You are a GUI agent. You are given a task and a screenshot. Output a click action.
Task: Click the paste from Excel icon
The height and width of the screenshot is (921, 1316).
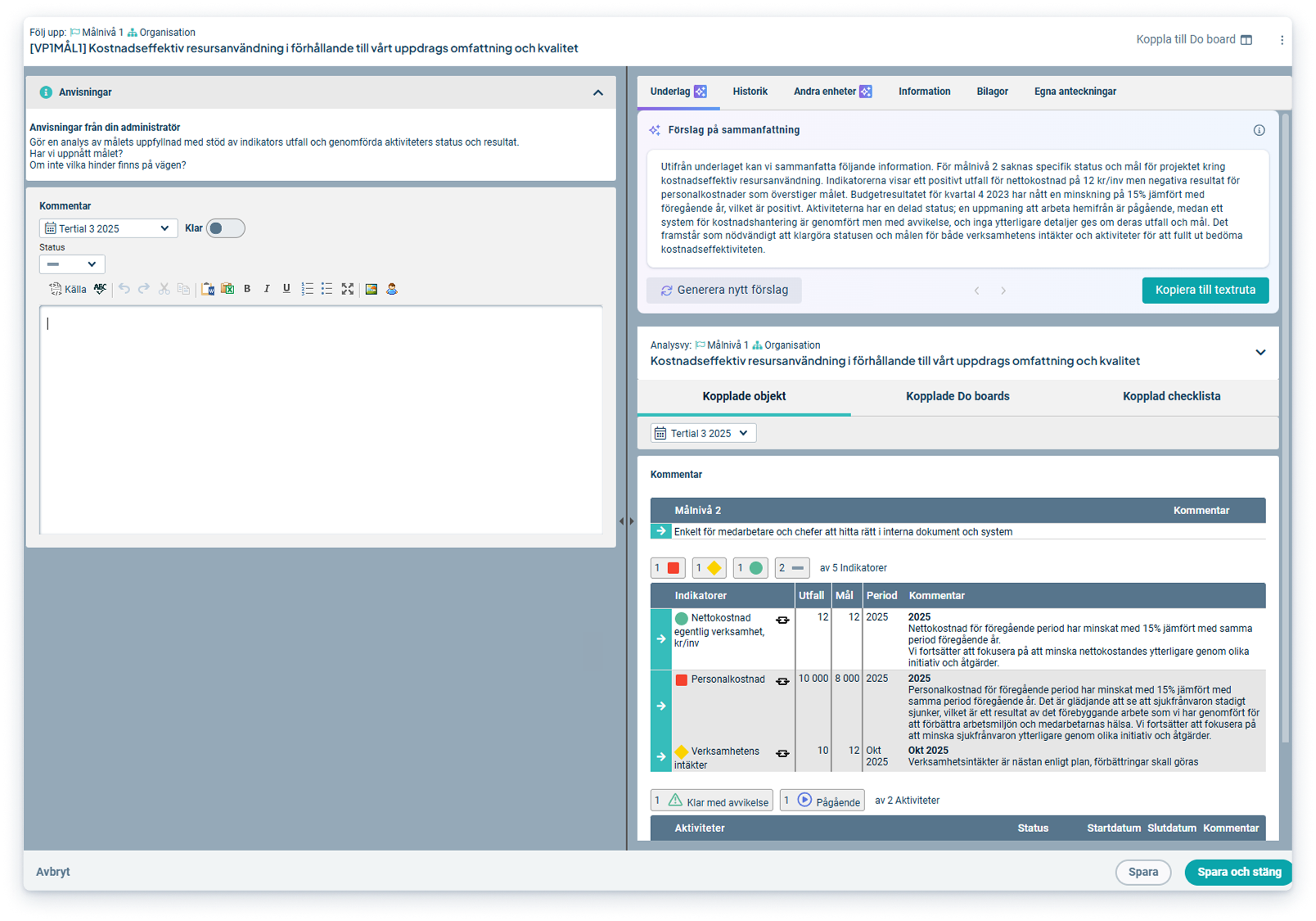point(228,289)
